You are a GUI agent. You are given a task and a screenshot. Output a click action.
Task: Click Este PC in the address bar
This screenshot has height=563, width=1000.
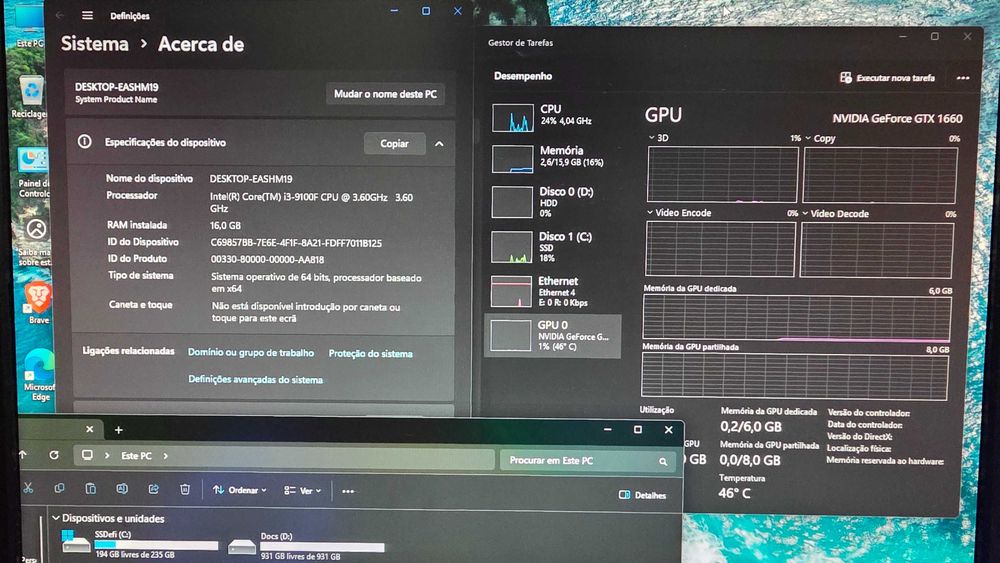(x=136, y=456)
